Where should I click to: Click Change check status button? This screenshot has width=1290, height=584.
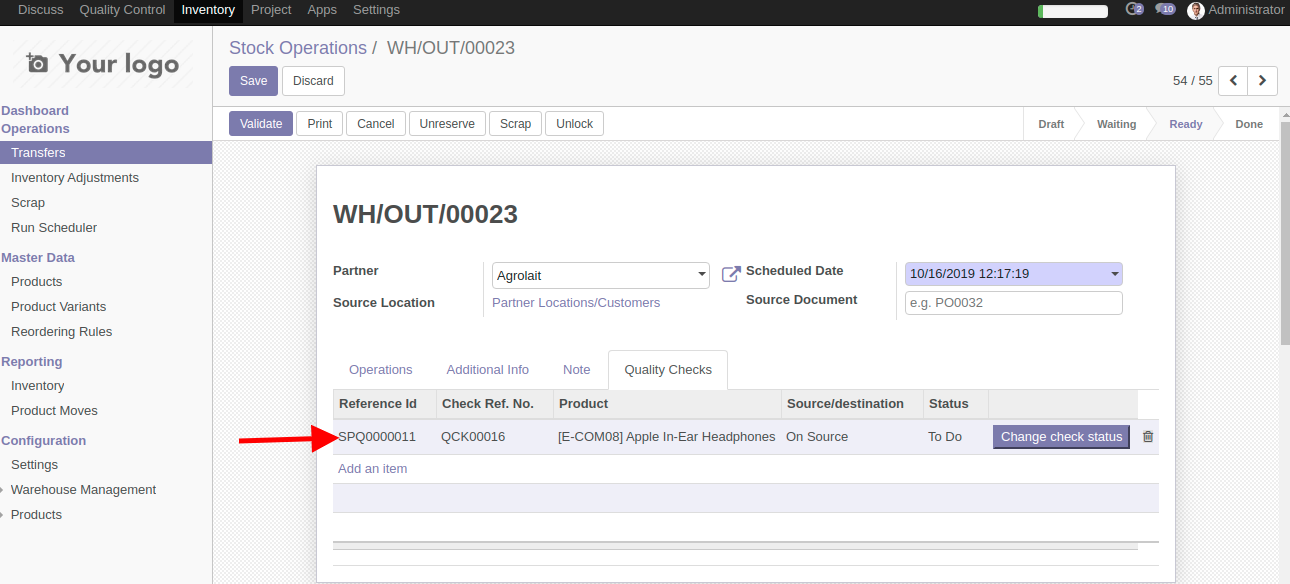(1061, 437)
